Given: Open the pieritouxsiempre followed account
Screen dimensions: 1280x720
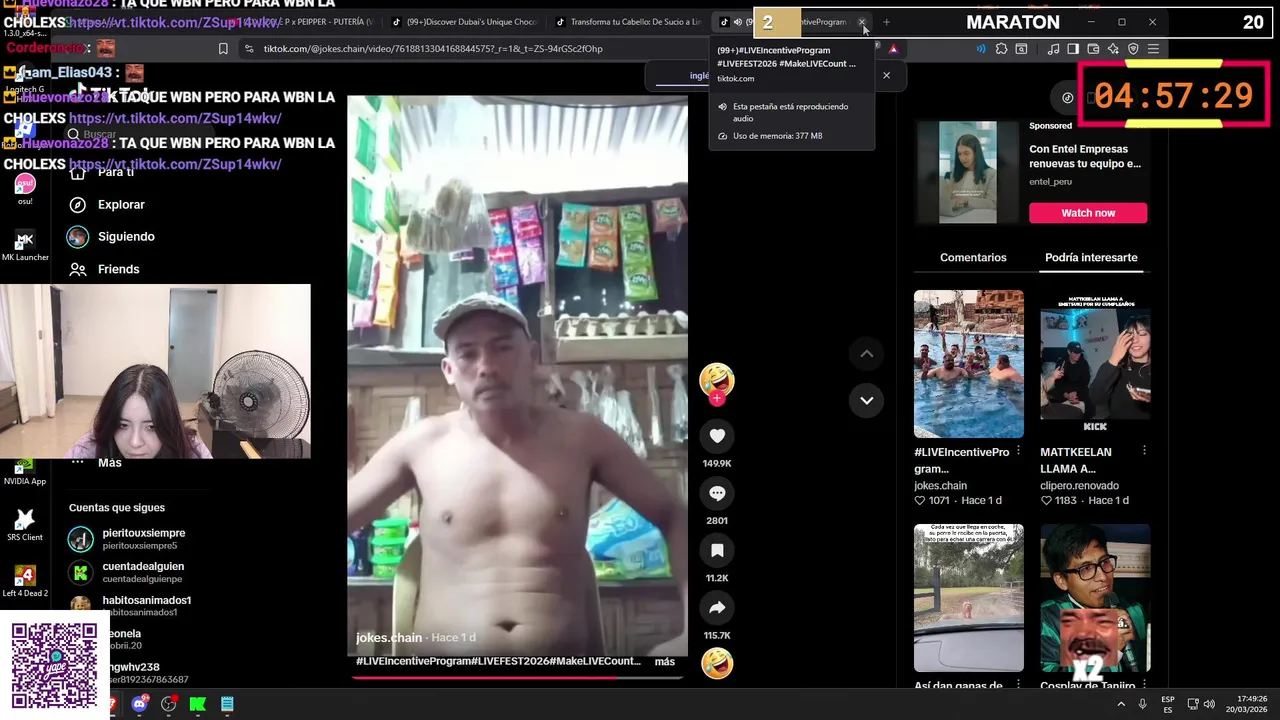Looking at the screenshot, I should (x=127, y=539).
